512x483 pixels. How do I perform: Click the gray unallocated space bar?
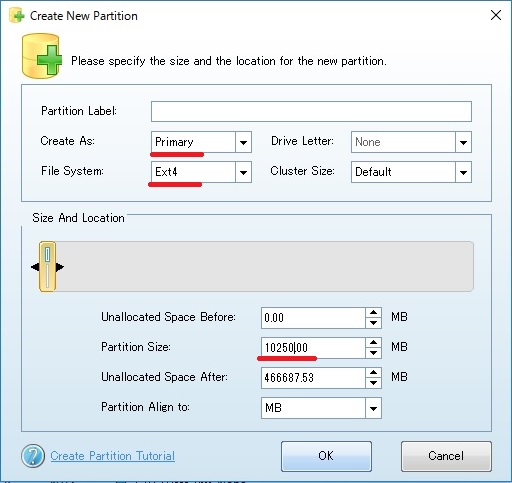pos(265,267)
